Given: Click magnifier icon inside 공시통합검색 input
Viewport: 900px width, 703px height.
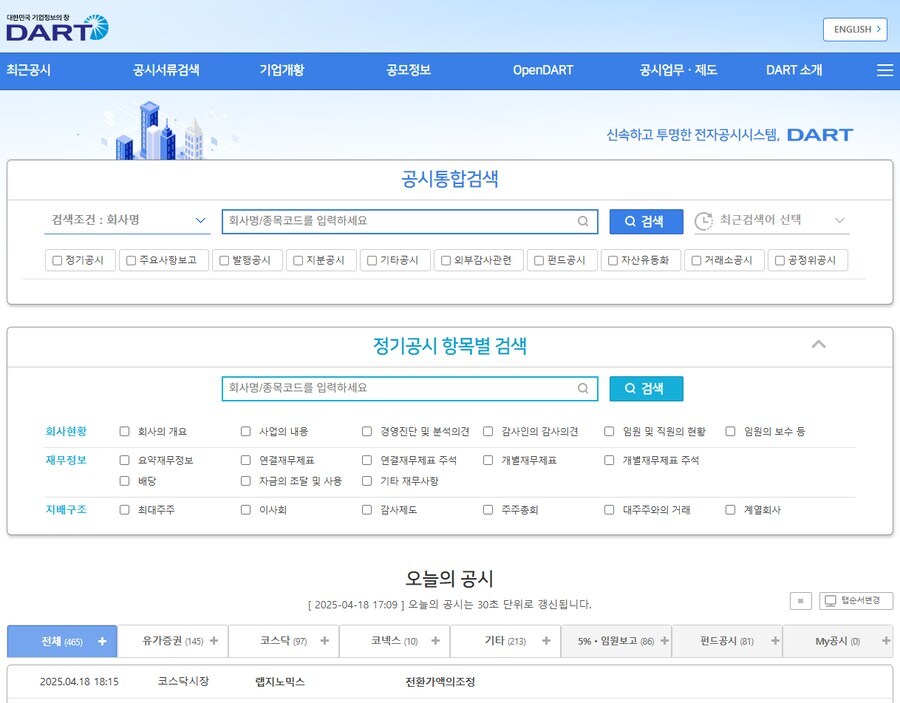Looking at the screenshot, I should pos(583,221).
